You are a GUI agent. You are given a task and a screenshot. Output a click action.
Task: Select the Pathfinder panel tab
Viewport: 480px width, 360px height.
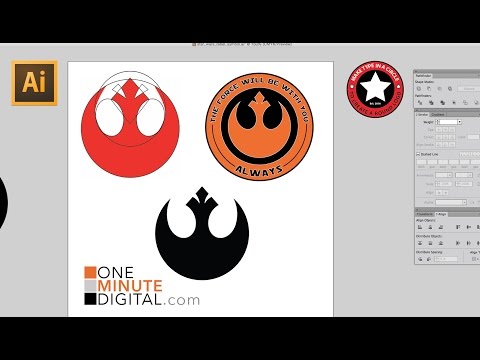pos(423,76)
